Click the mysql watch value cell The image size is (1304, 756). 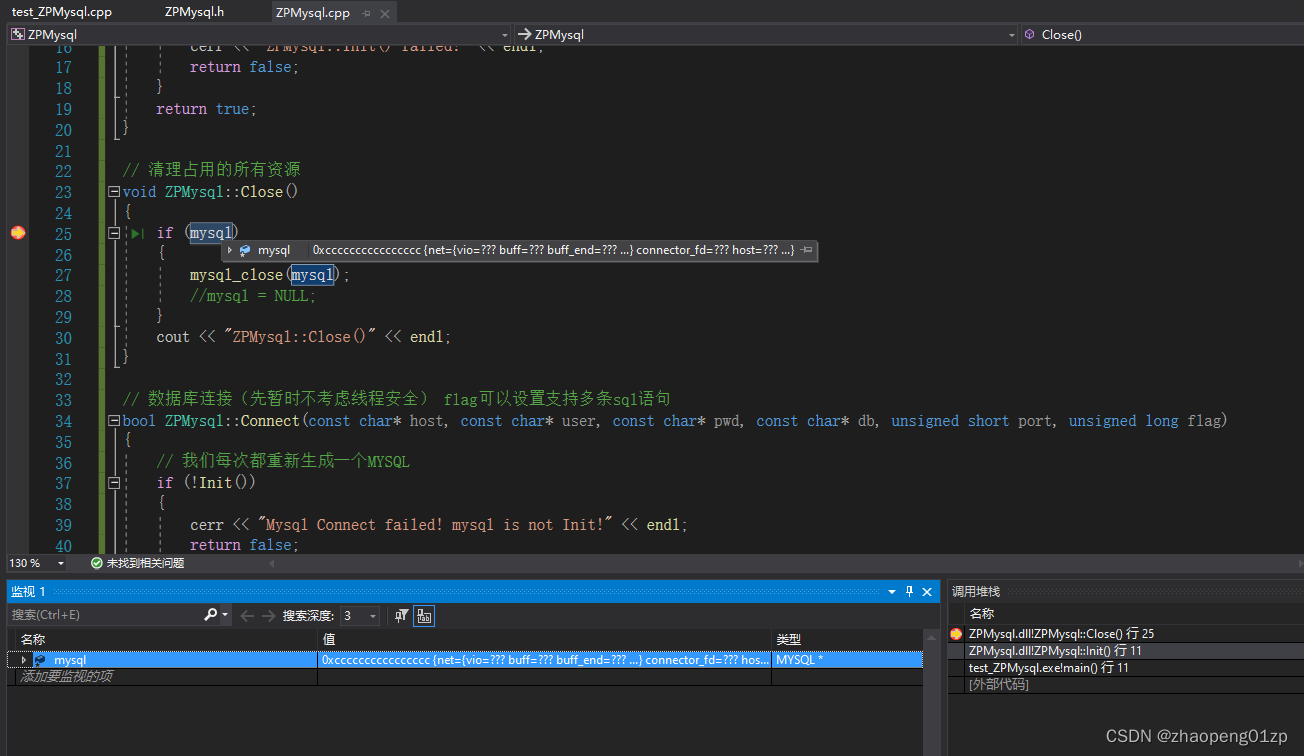point(545,660)
